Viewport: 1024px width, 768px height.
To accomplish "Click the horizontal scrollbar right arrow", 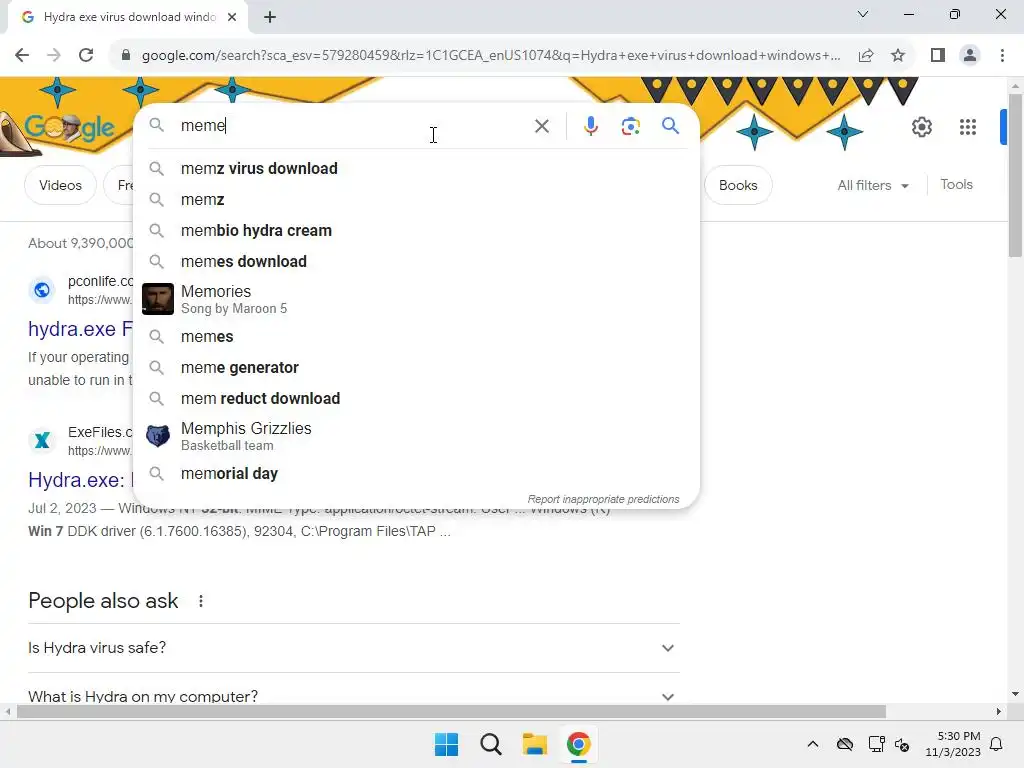I will [x=999, y=711].
